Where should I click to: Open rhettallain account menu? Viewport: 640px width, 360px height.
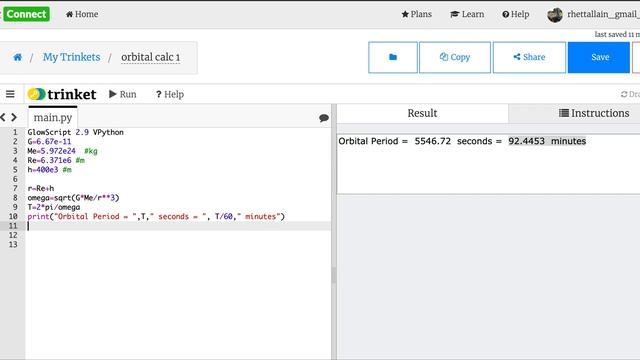(x=603, y=14)
